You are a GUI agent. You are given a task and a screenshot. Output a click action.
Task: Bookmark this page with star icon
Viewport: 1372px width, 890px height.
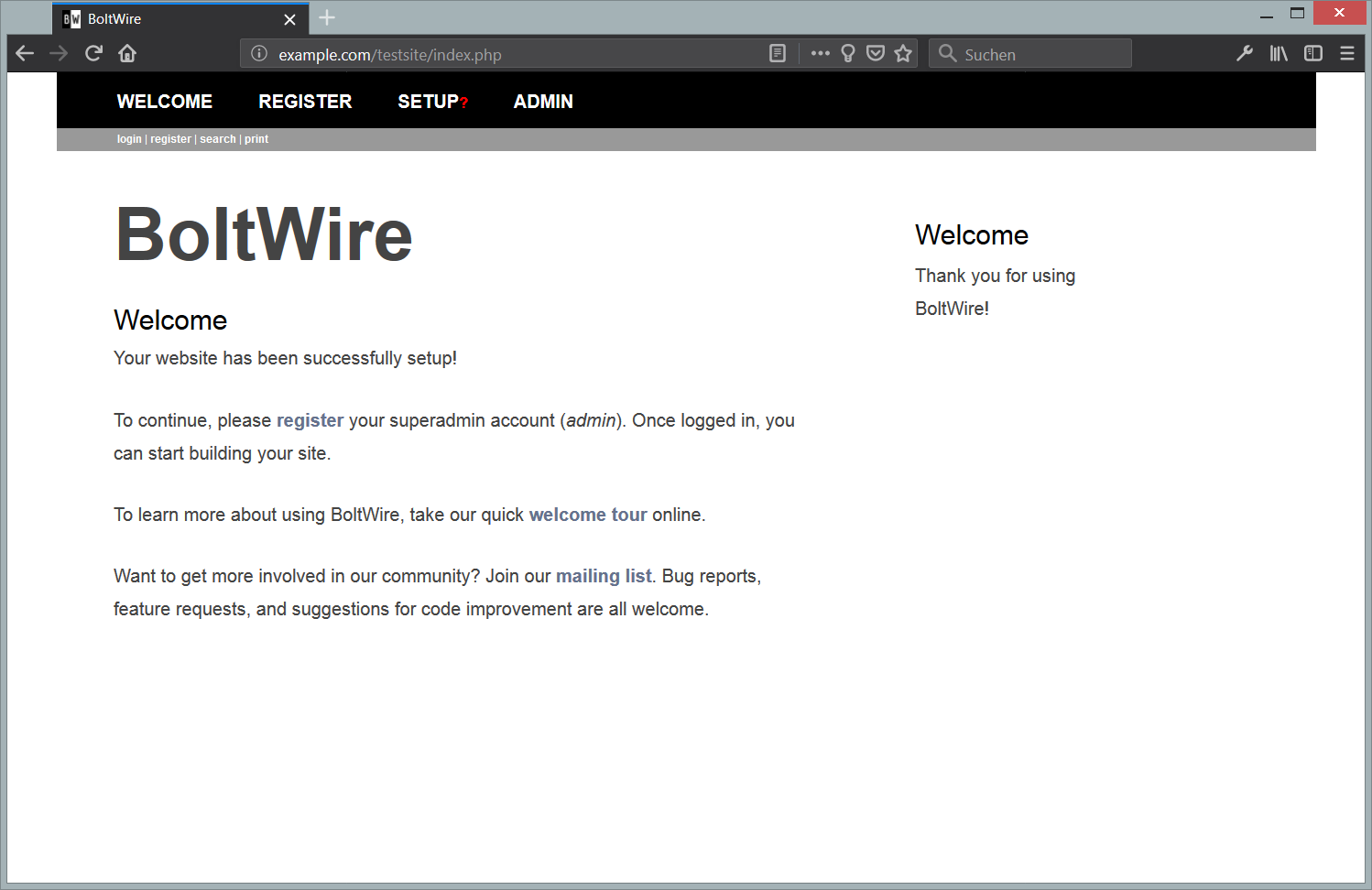903,53
